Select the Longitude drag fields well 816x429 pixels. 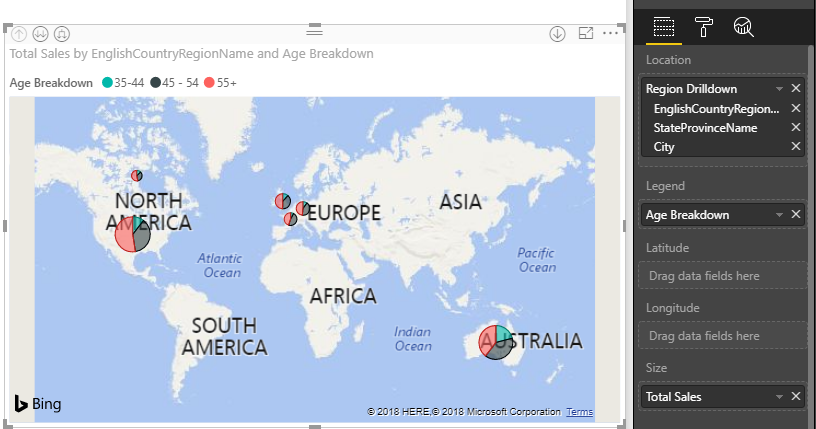pyautogui.click(x=722, y=336)
